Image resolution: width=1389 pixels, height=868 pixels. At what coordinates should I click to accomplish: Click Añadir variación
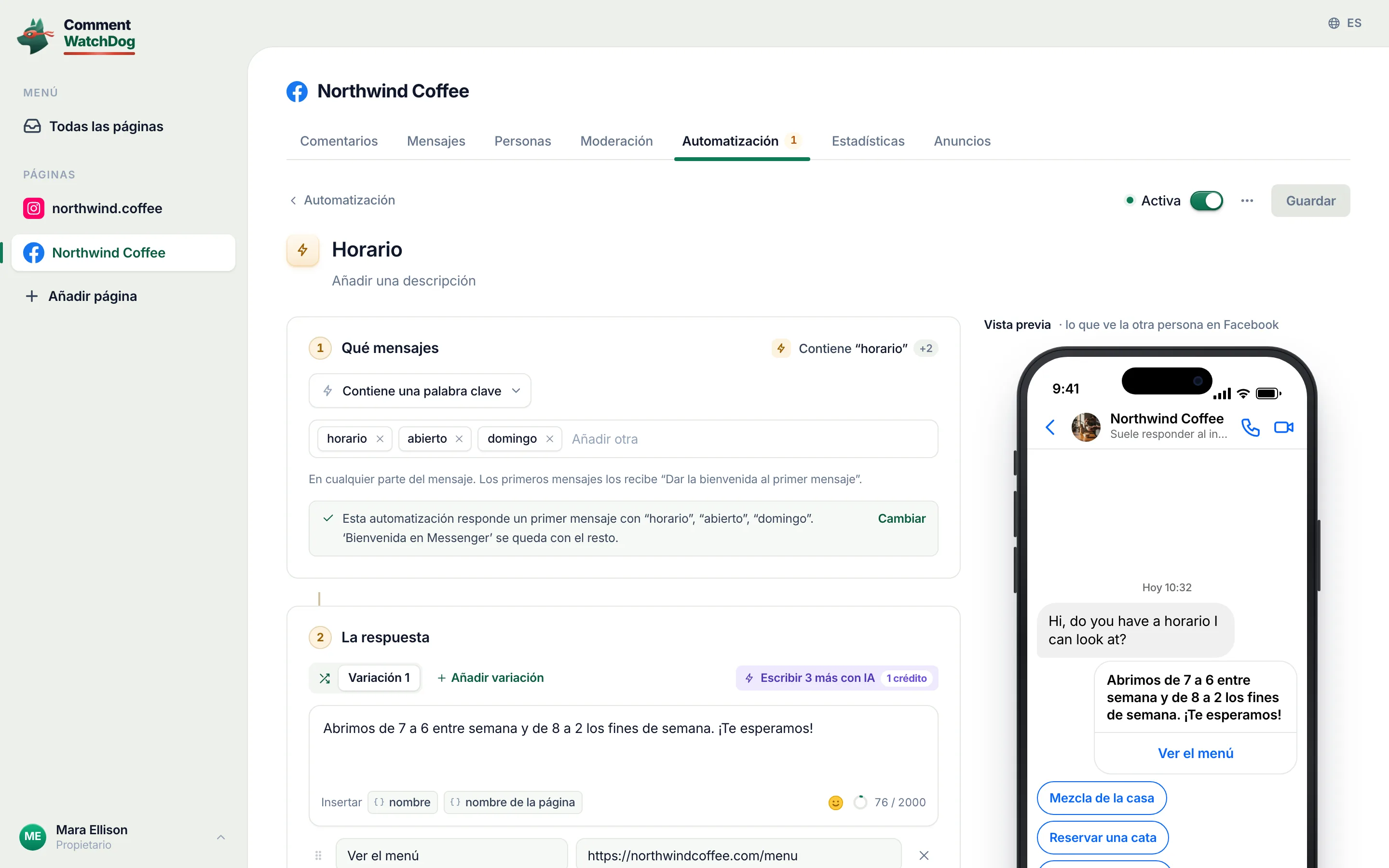click(x=490, y=678)
